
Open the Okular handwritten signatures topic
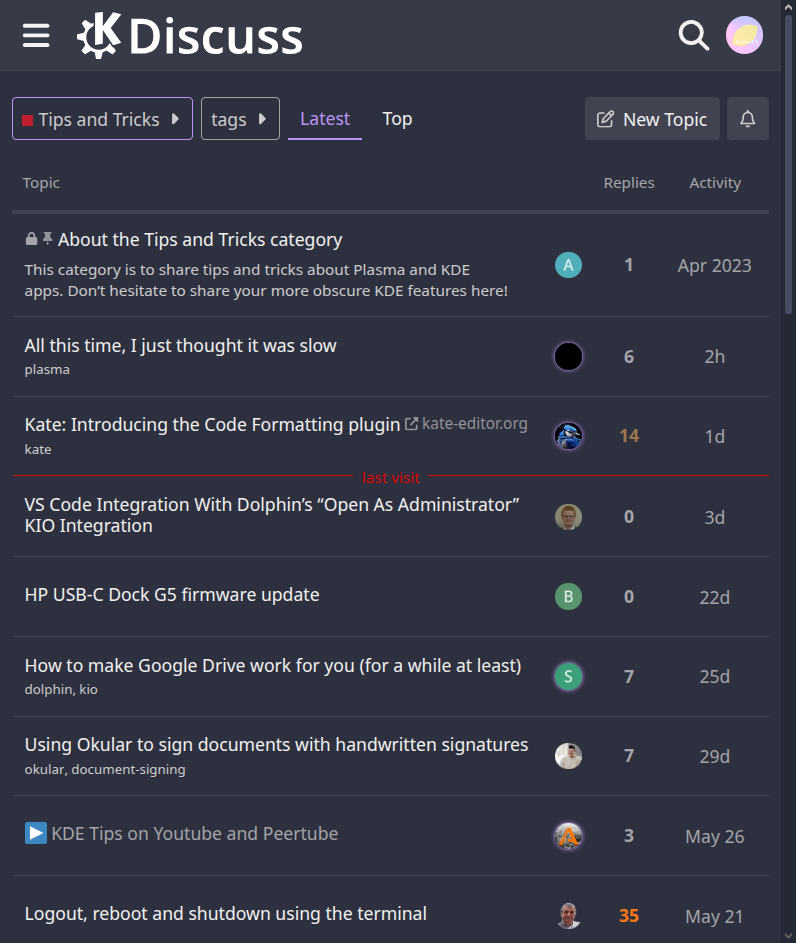pyautogui.click(x=276, y=745)
